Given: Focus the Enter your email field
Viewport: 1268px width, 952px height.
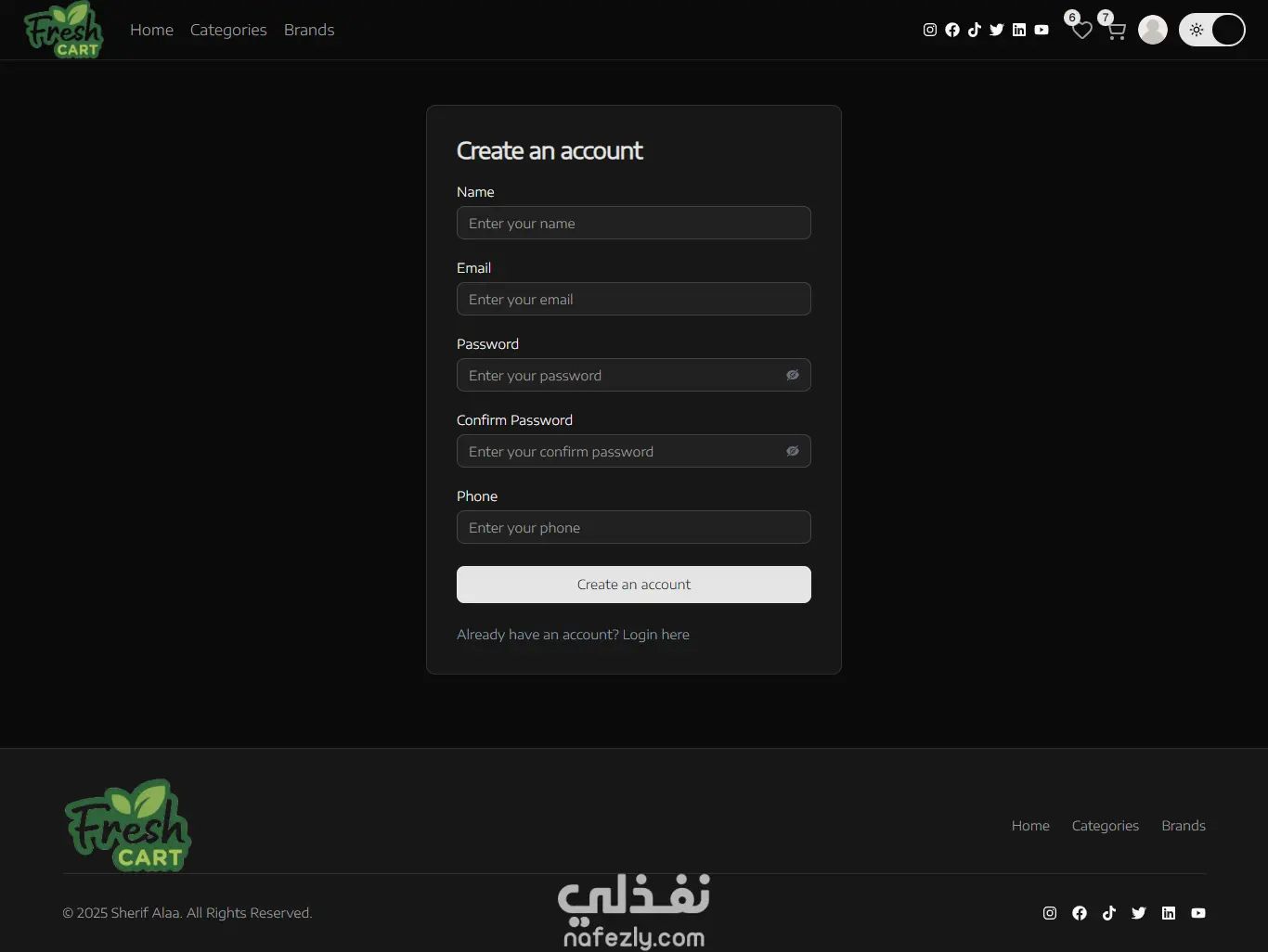Looking at the screenshot, I should tap(634, 299).
